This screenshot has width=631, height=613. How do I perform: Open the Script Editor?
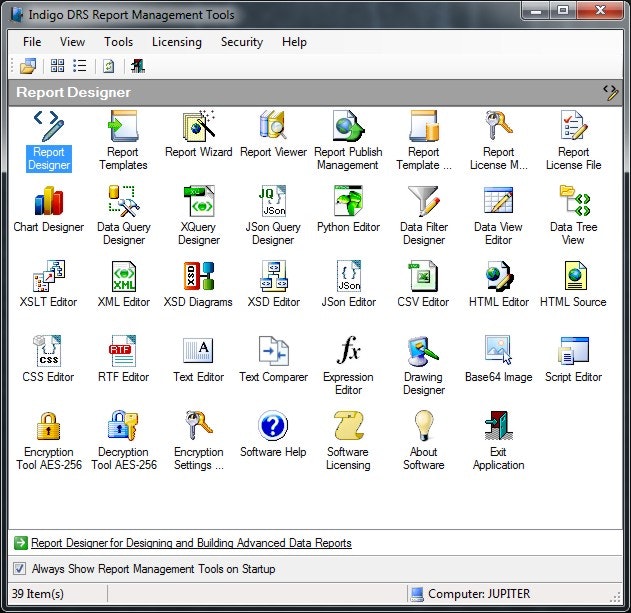click(573, 359)
